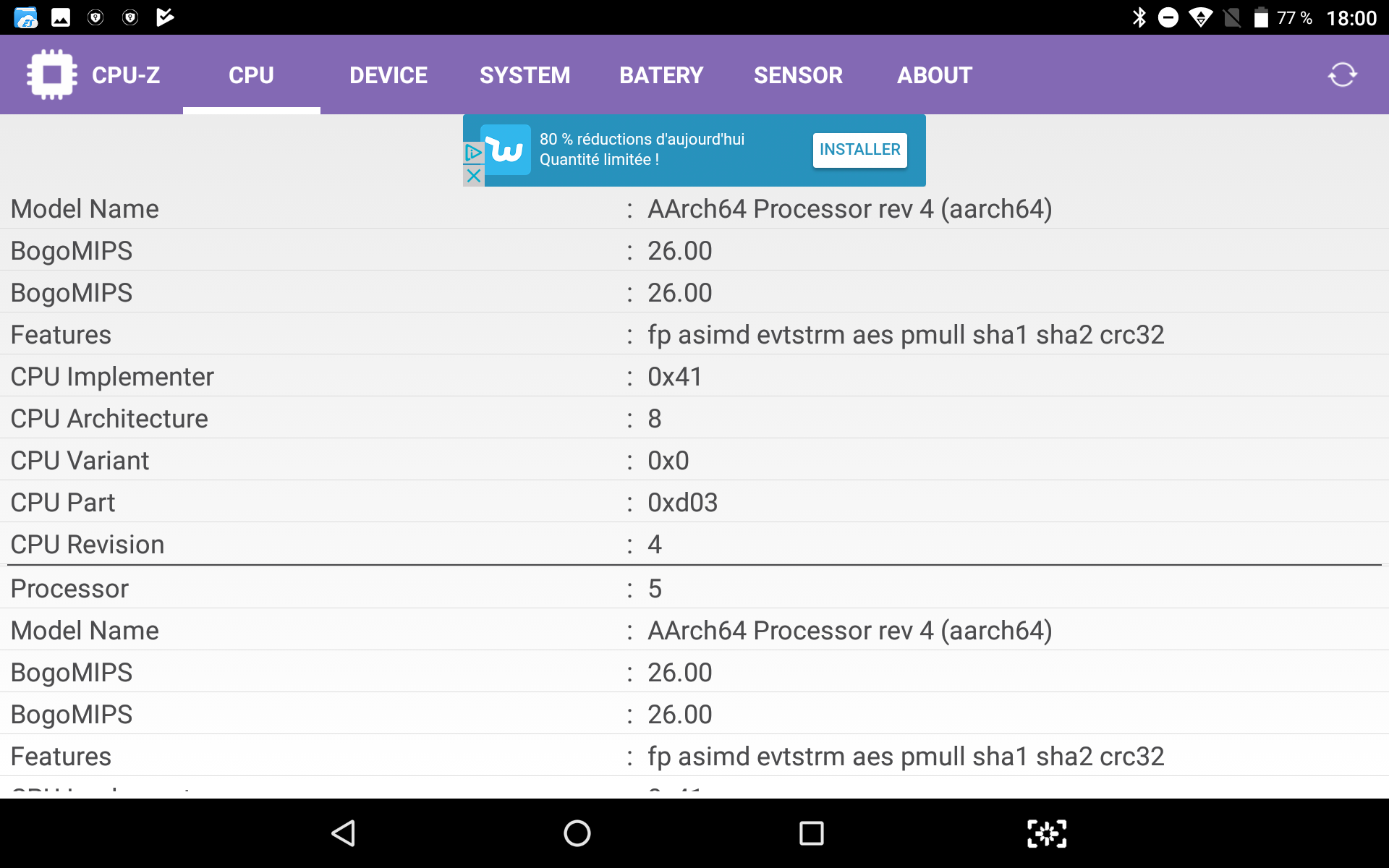Click the INSTALLER ad button
Viewport: 1389px width, 868px height.
tap(859, 150)
